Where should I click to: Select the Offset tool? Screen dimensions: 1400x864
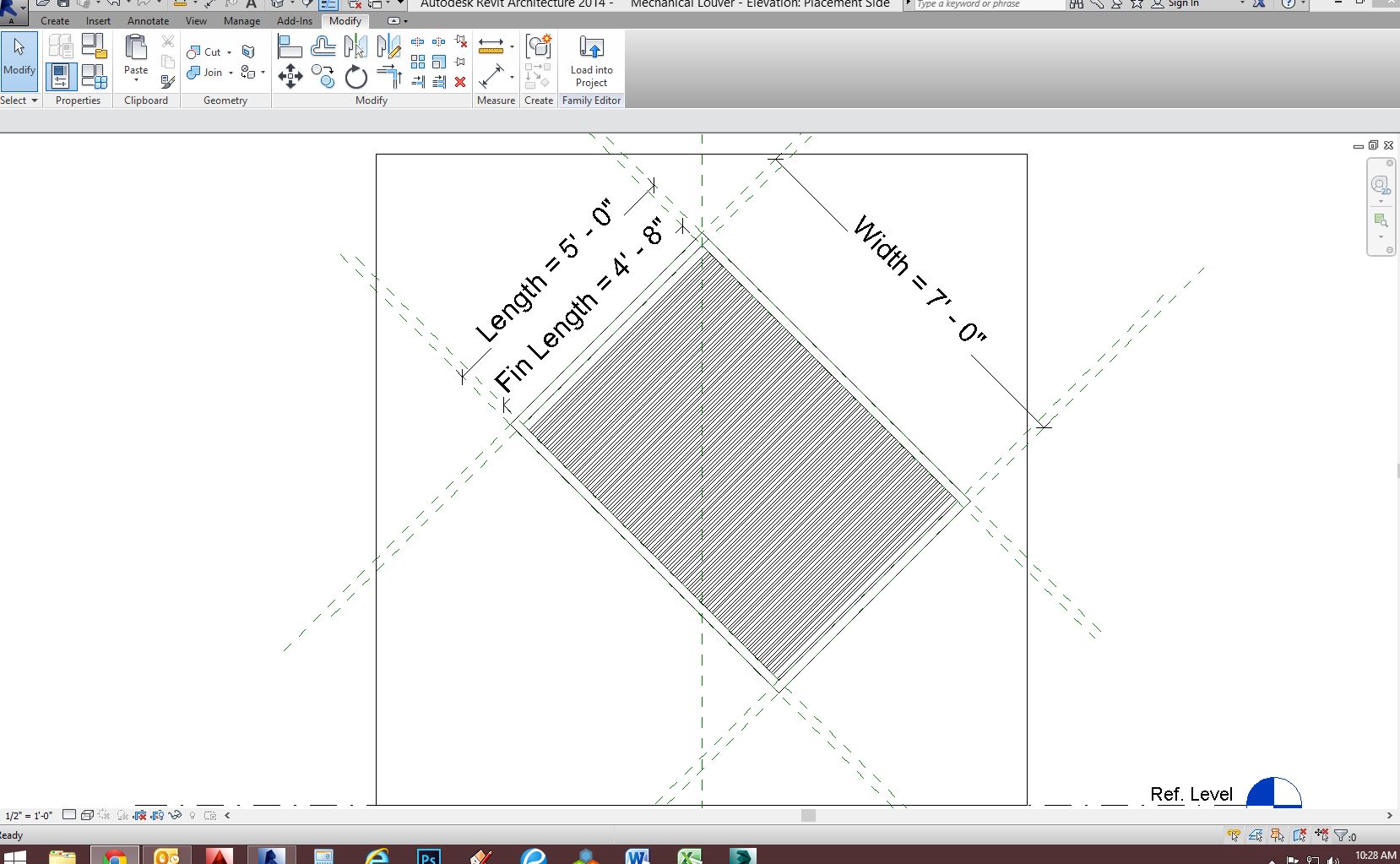pyautogui.click(x=323, y=46)
